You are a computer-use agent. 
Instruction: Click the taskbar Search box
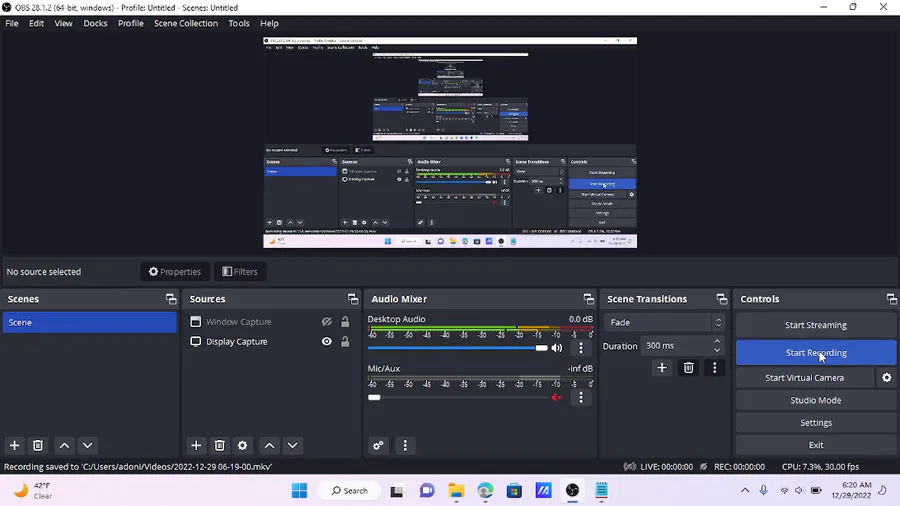coord(350,491)
